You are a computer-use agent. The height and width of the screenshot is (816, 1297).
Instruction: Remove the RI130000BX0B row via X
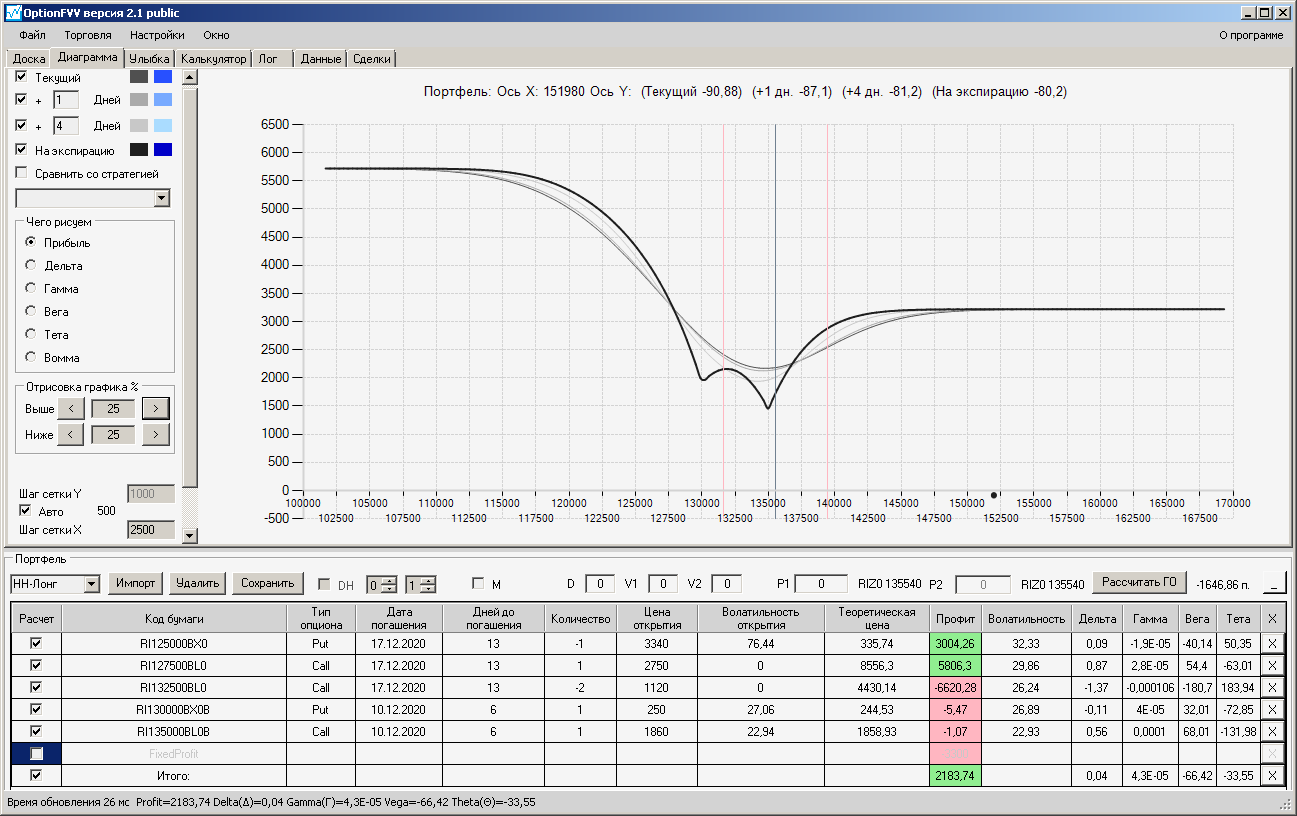point(1272,710)
